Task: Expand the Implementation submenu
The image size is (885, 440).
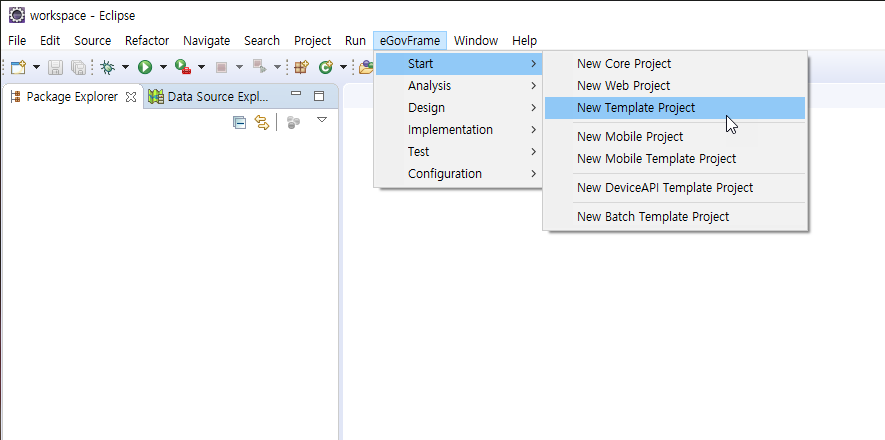Action: coord(458,130)
